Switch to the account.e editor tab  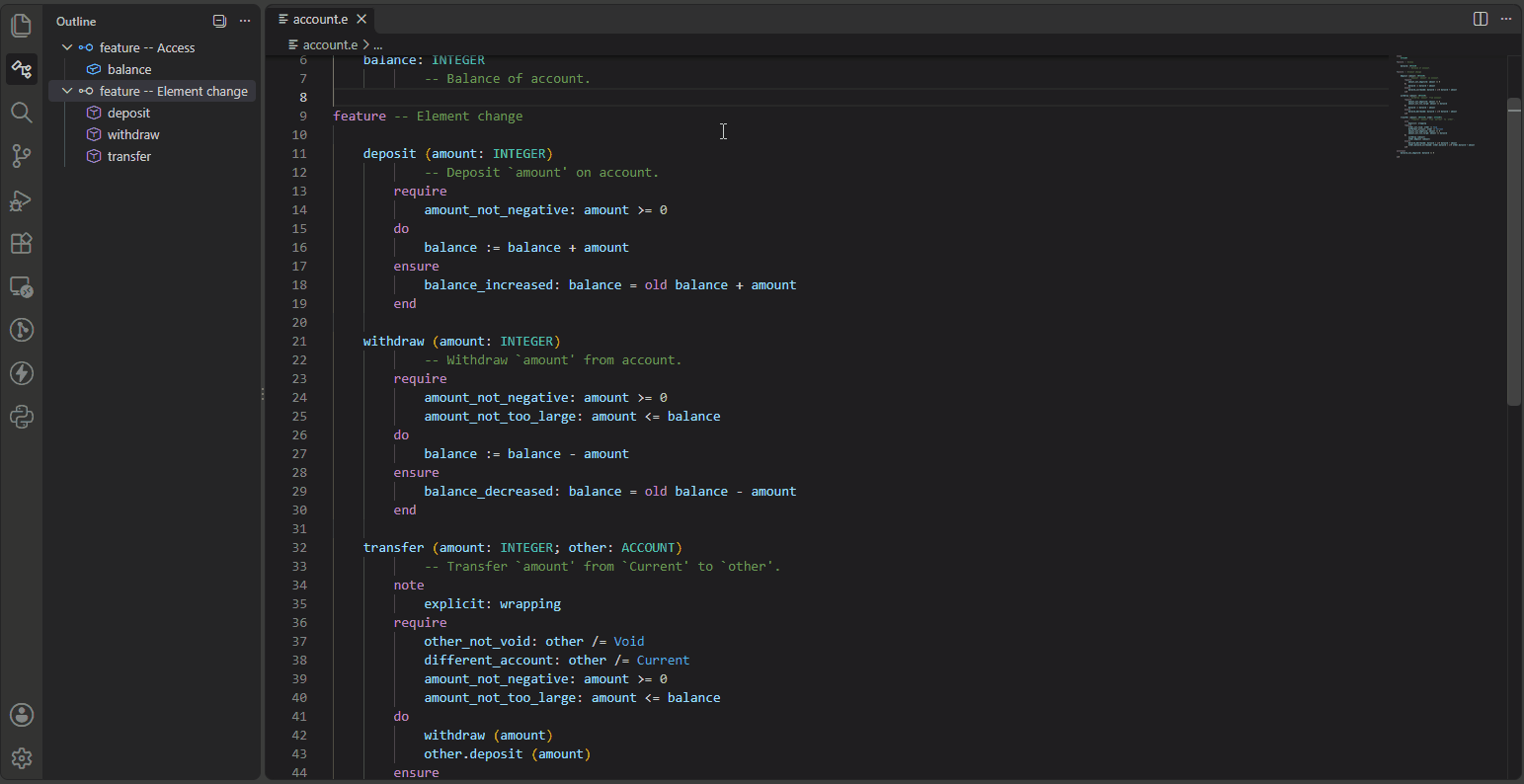(321, 19)
